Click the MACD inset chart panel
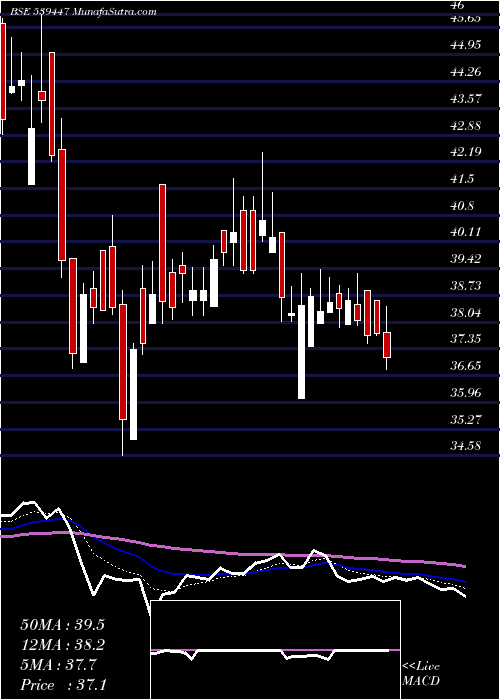Image resolution: width=500 pixels, height=700 pixels. tap(276, 650)
